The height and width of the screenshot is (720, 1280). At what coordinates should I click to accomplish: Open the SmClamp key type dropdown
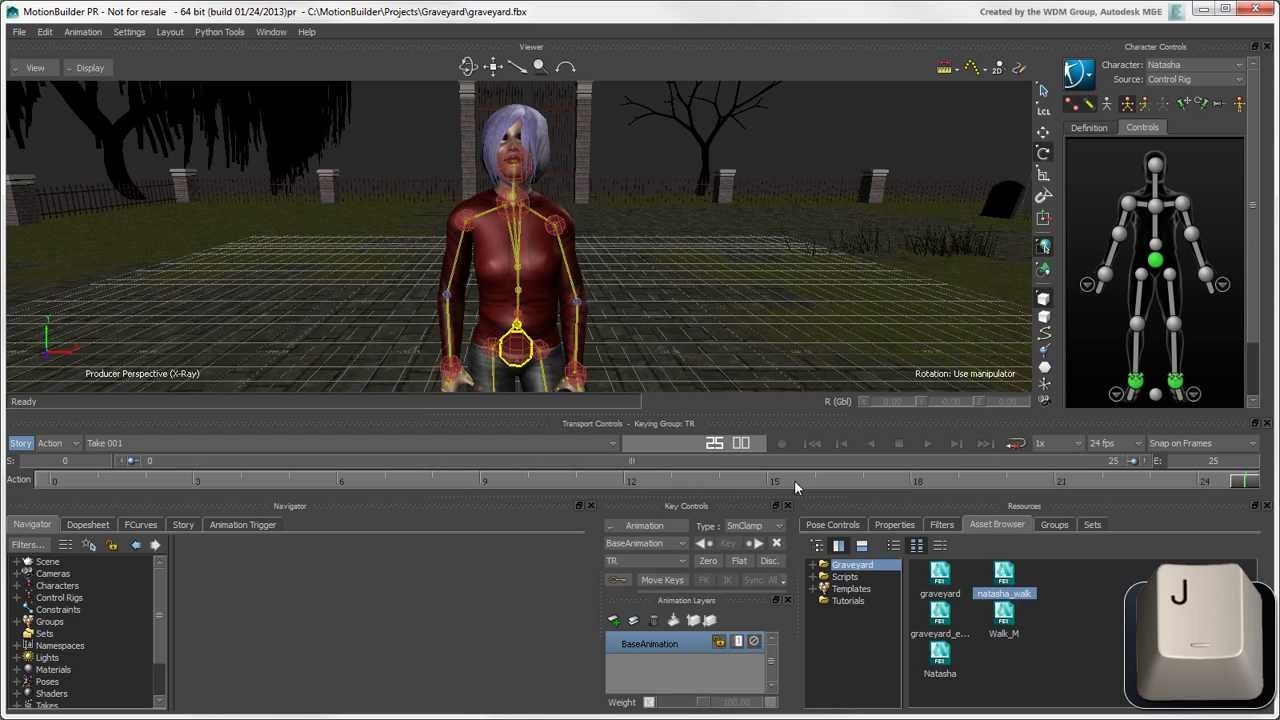[753, 525]
